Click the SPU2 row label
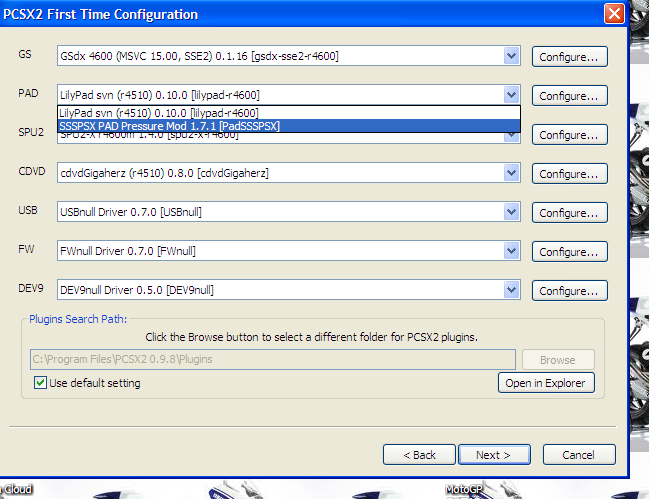The width and height of the screenshot is (649, 499). pyautogui.click(x=31, y=132)
